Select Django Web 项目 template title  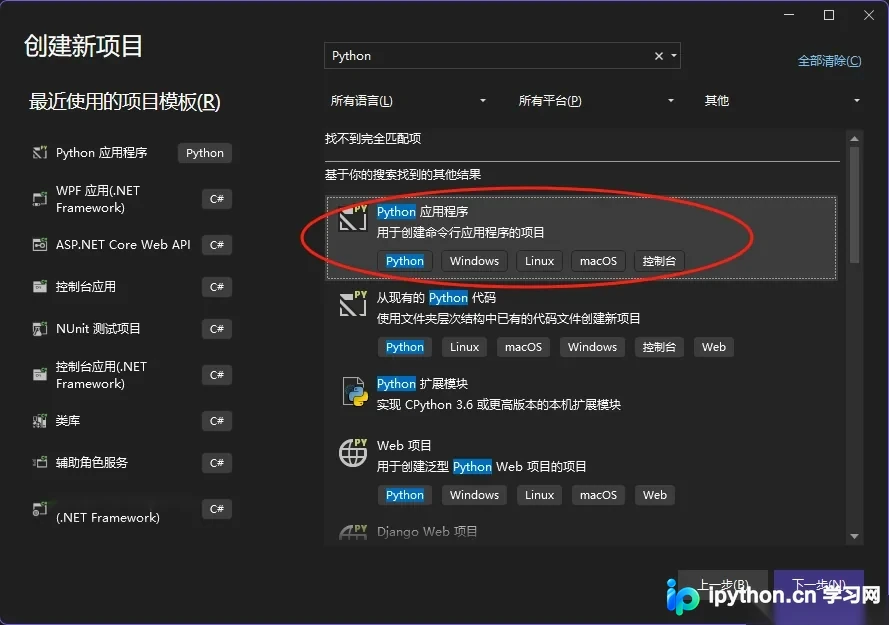coord(427,531)
